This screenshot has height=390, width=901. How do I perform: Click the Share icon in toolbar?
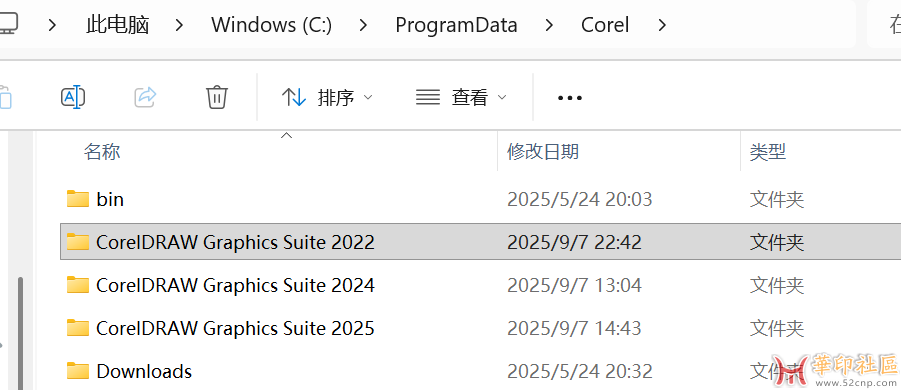pos(145,97)
